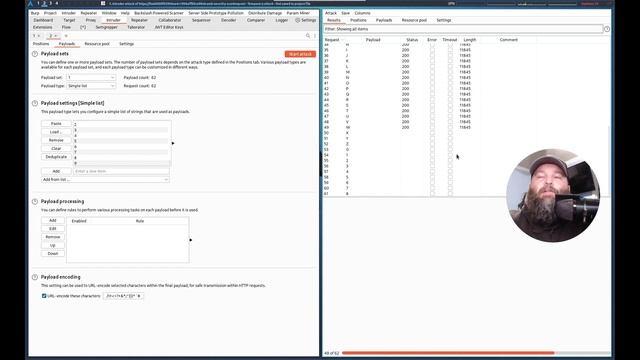Sort results by Length column
This screenshot has width=640, height=360.
click(470, 40)
